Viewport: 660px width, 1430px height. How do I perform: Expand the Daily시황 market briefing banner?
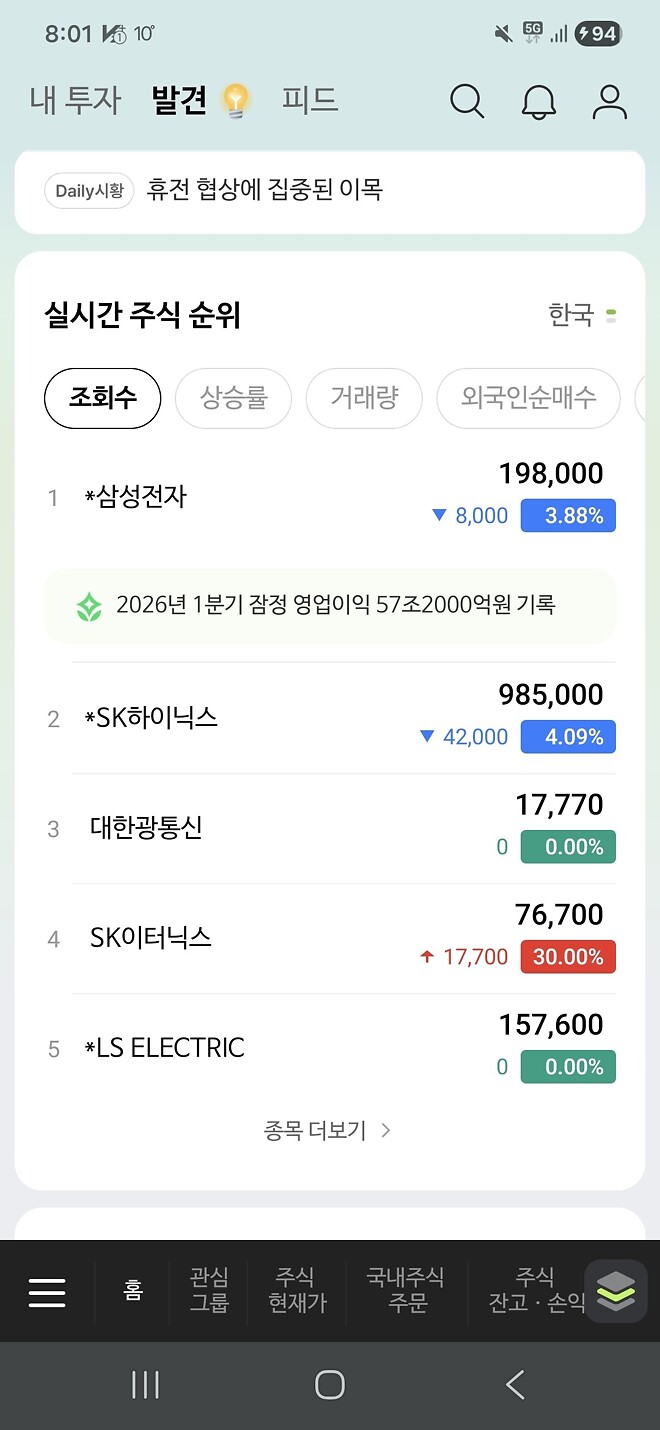(x=330, y=190)
